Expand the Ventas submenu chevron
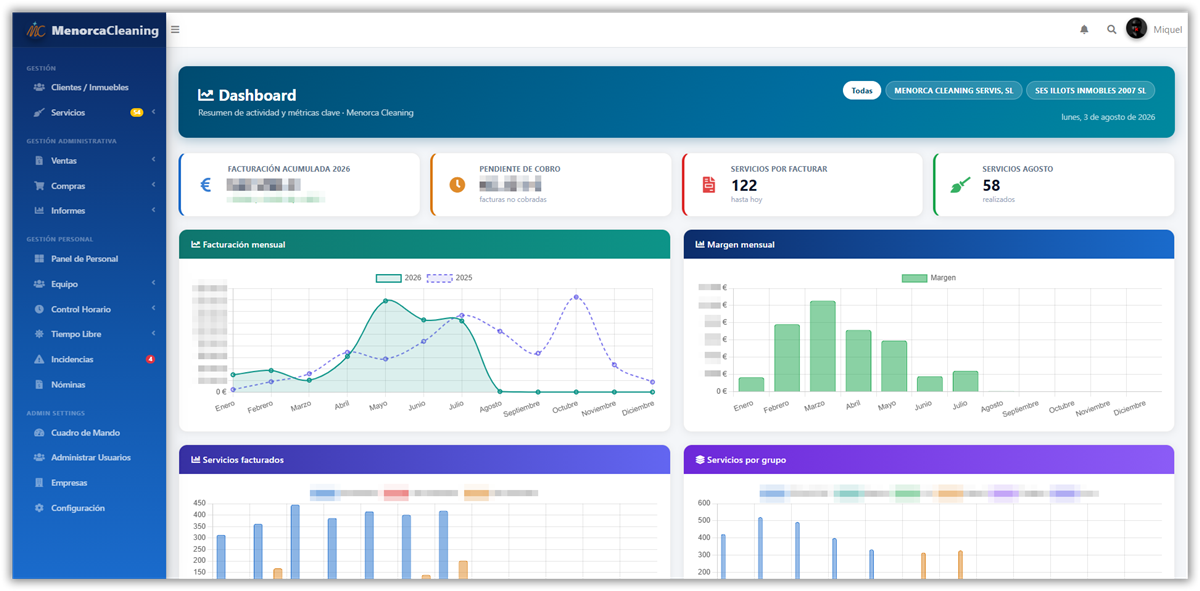Image resolution: width=1200 pixels, height=591 pixels. [x=154, y=161]
